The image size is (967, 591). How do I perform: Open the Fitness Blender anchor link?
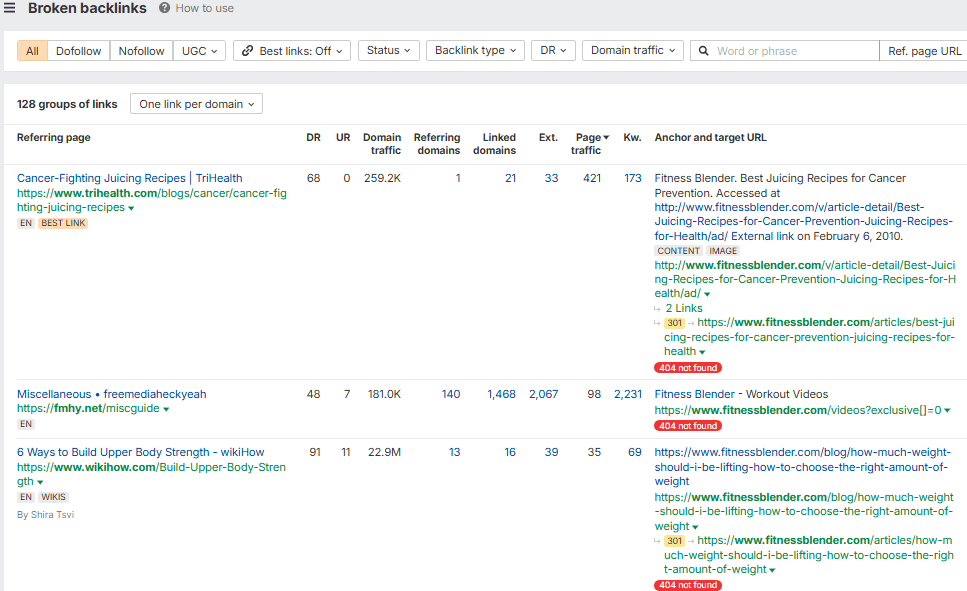coord(694,394)
